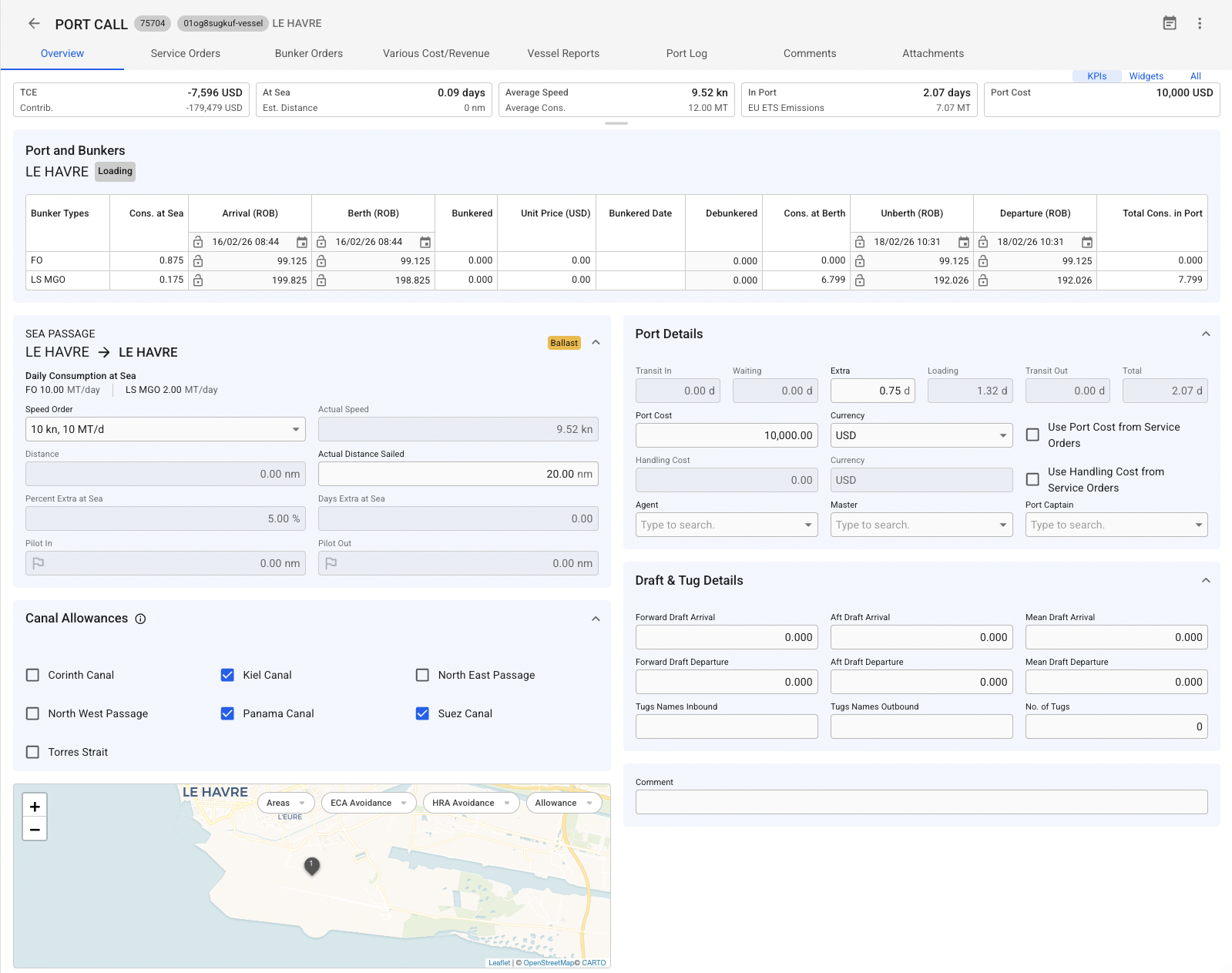Zoom in on the map
The width and height of the screenshot is (1232, 973).
pos(35,806)
